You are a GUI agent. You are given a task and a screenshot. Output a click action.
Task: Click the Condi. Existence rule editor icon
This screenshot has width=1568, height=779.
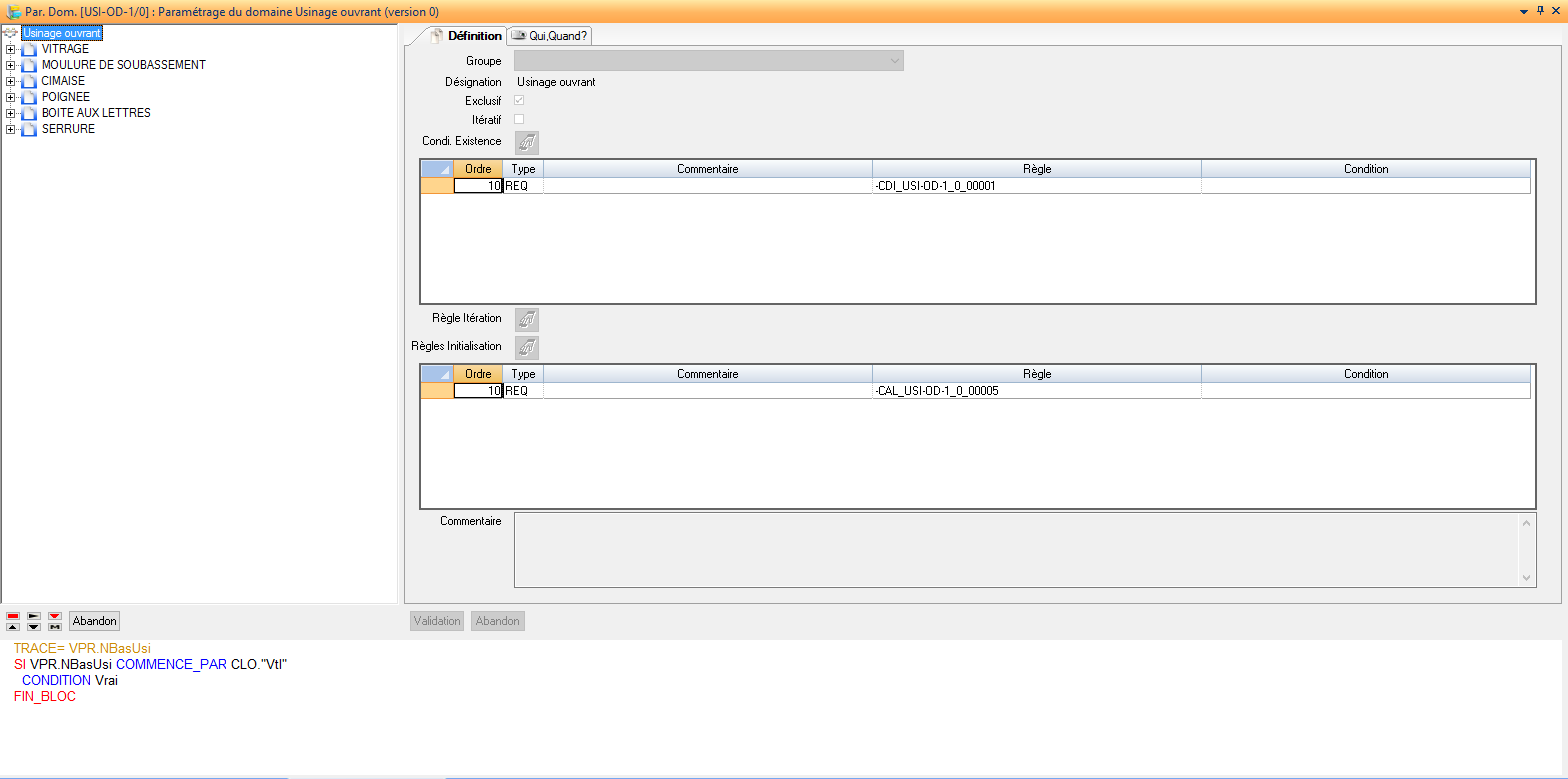[526, 142]
